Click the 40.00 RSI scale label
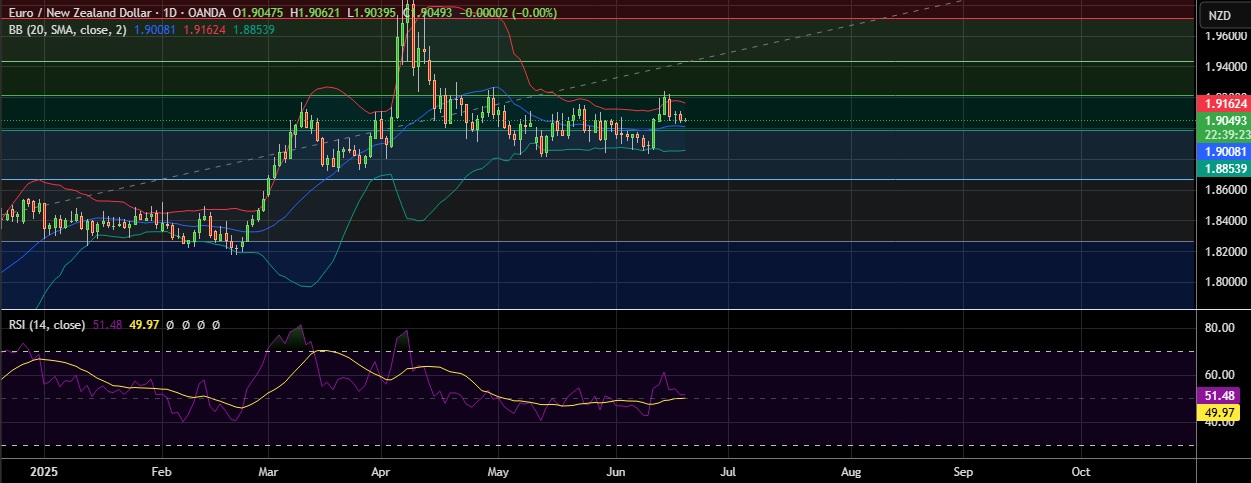This screenshot has width=1251, height=483. point(1220,423)
